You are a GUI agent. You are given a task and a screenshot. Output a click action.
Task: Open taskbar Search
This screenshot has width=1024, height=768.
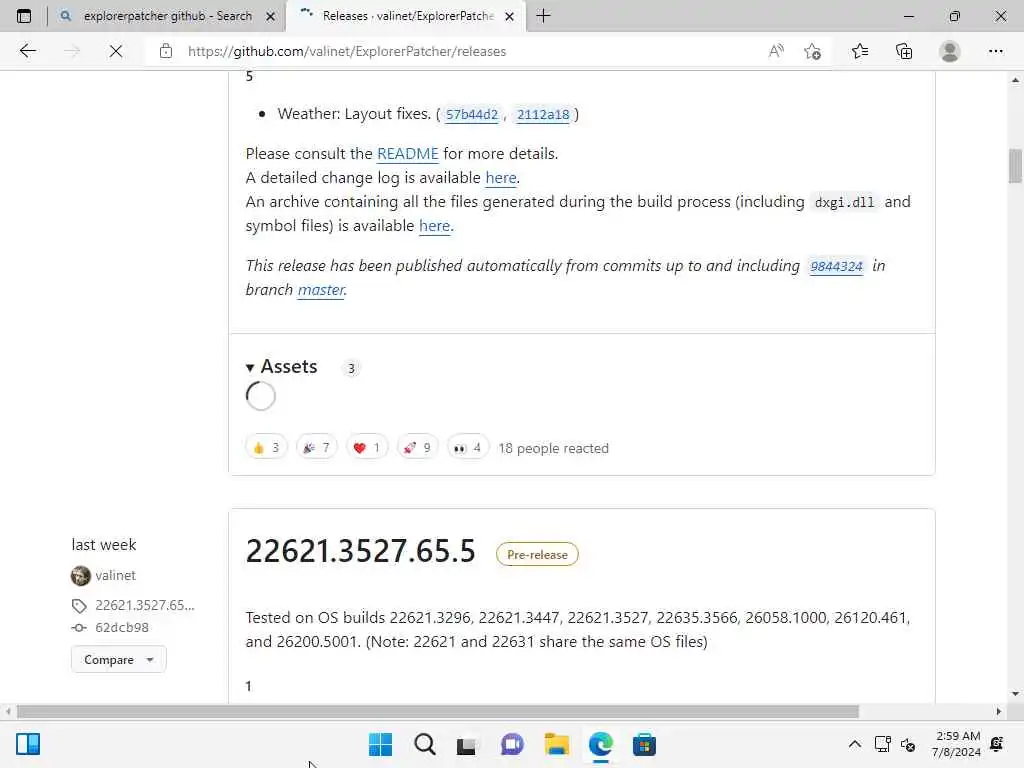[x=424, y=744]
